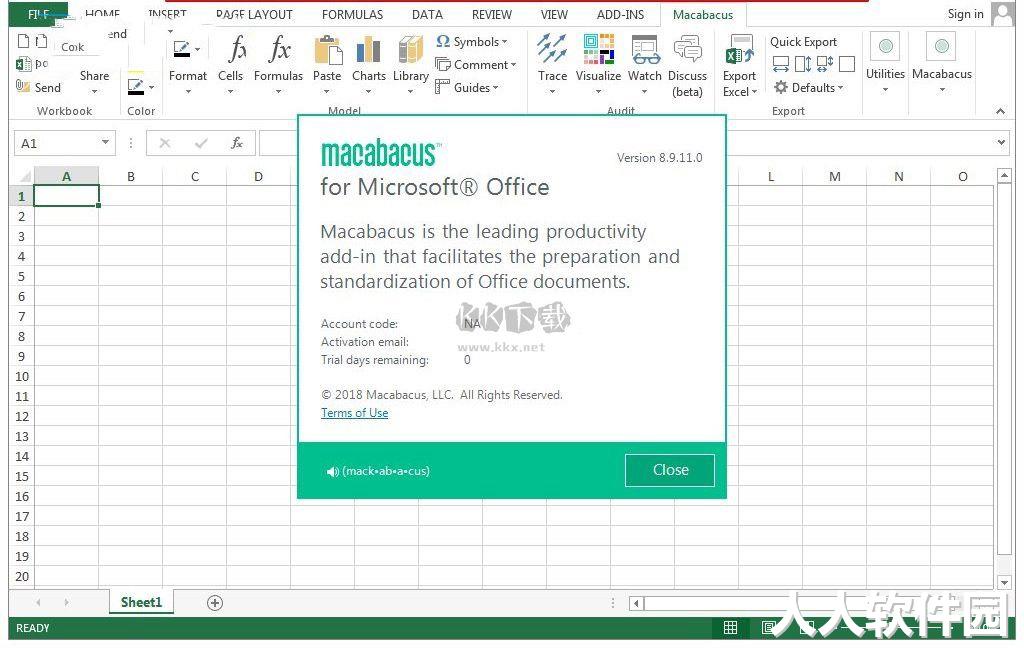Image resolution: width=1024 pixels, height=648 pixels.
Task: Click the formula bar confirm checkmark
Action: (x=200, y=143)
